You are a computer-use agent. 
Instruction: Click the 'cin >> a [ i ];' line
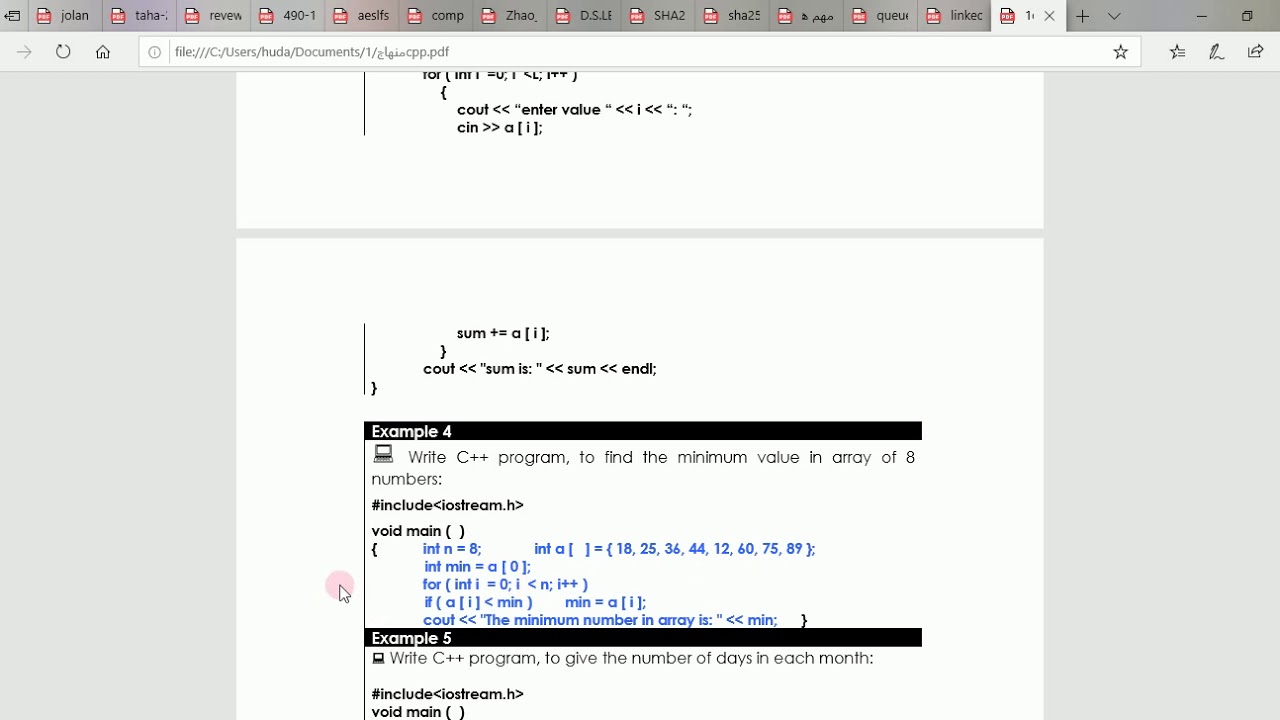pyautogui.click(x=499, y=127)
